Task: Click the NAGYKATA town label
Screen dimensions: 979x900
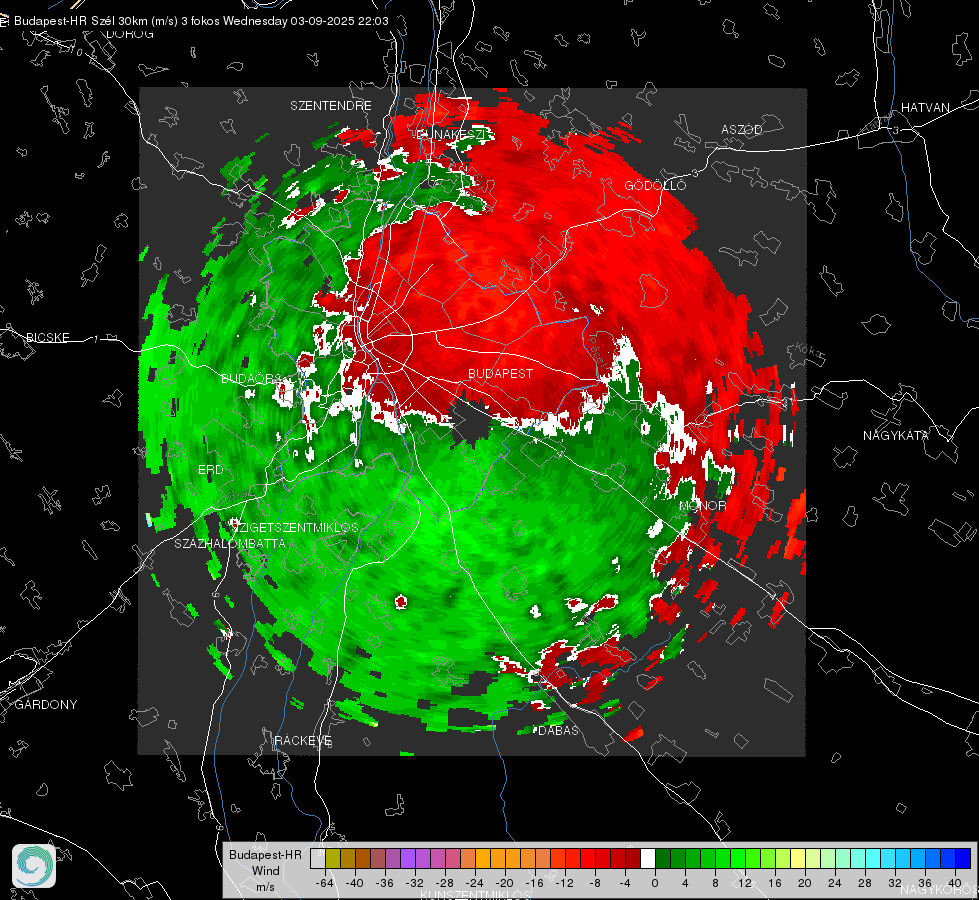Action: point(895,435)
